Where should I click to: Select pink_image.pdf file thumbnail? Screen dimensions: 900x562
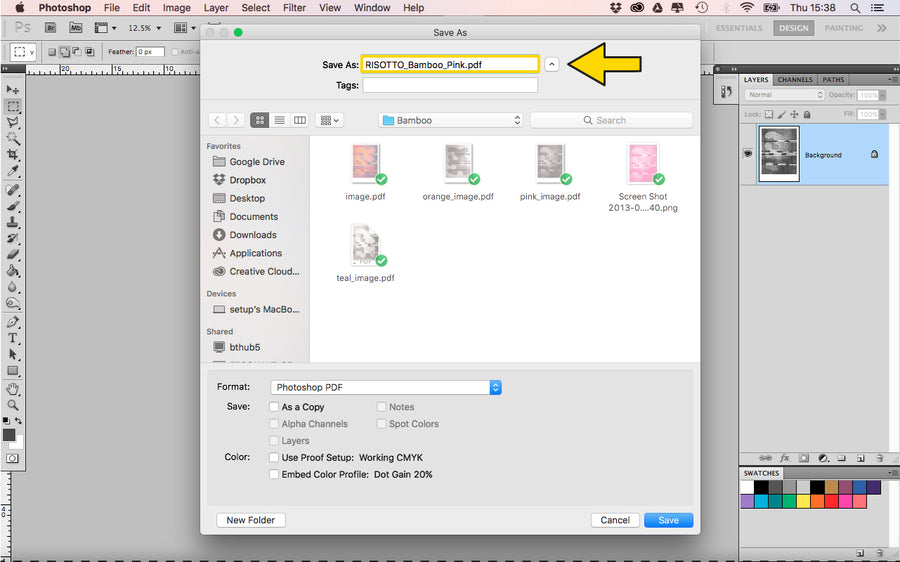(550, 164)
